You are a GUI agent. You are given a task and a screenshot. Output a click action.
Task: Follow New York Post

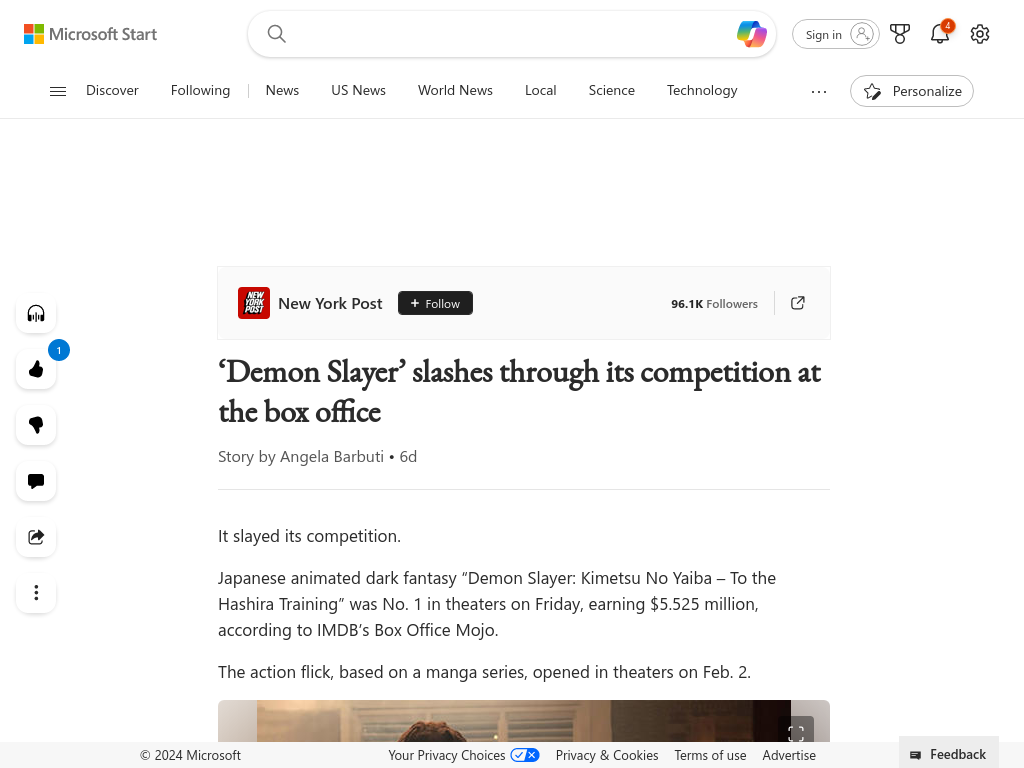point(436,303)
